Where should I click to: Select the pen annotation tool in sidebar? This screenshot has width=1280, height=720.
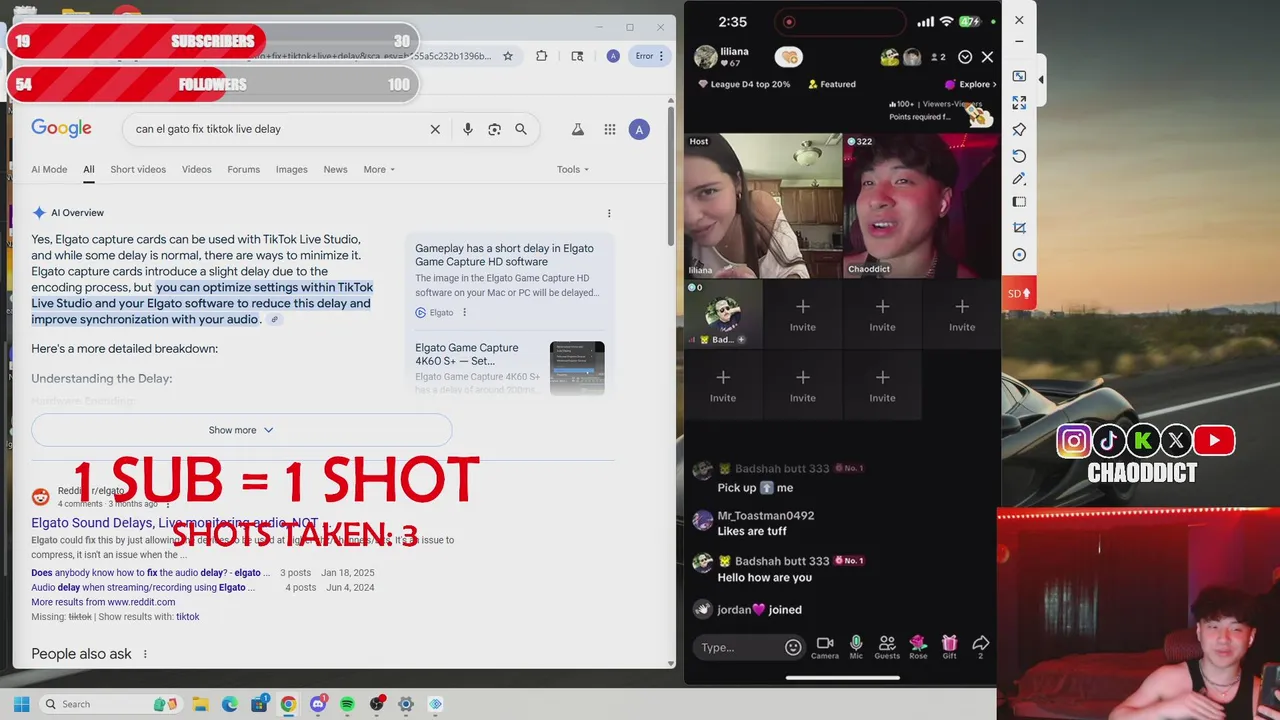click(x=1019, y=179)
